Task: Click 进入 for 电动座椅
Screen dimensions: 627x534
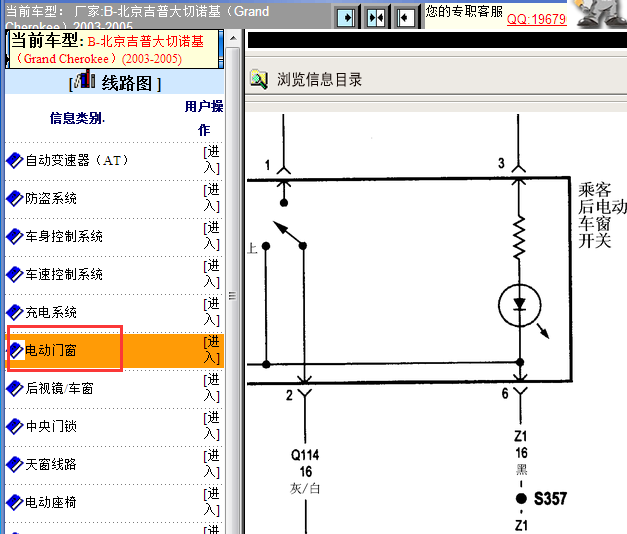Action: click(212, 502)
